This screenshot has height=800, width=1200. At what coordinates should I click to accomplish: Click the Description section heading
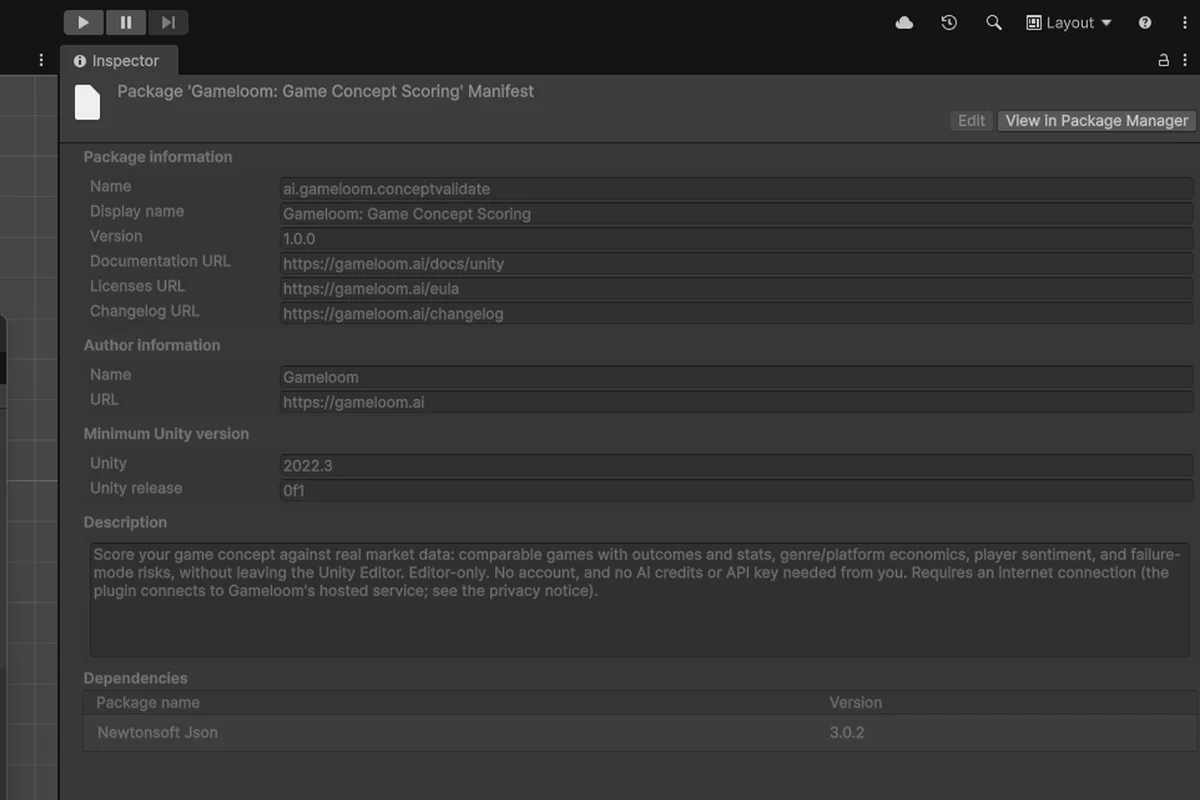pyautogui.click(x=125, y=522)
